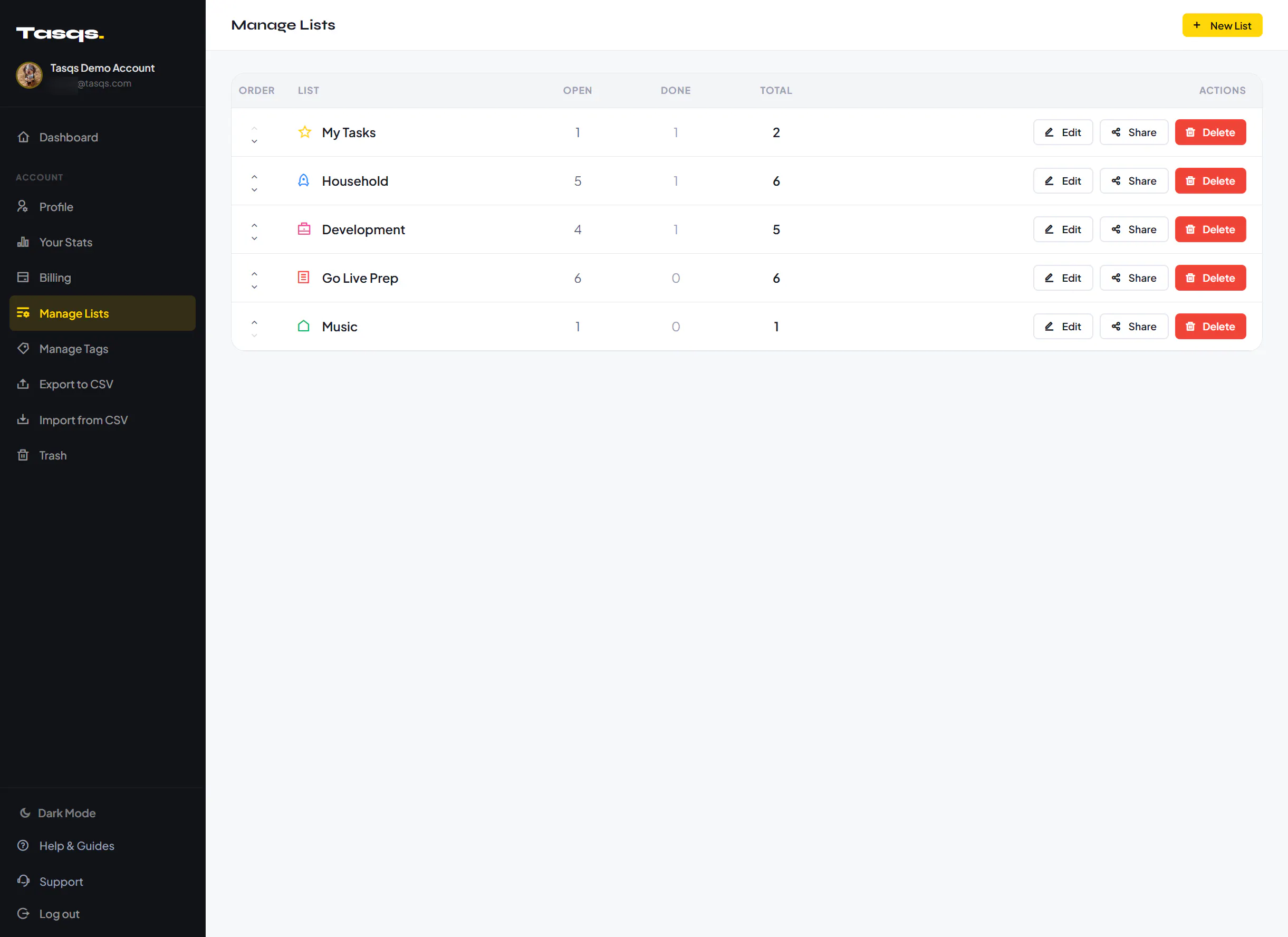Image resolution: width=1288 pixels, height=937 pixels.
Task: Open the Dashboard page
Action: pos(102,137)
